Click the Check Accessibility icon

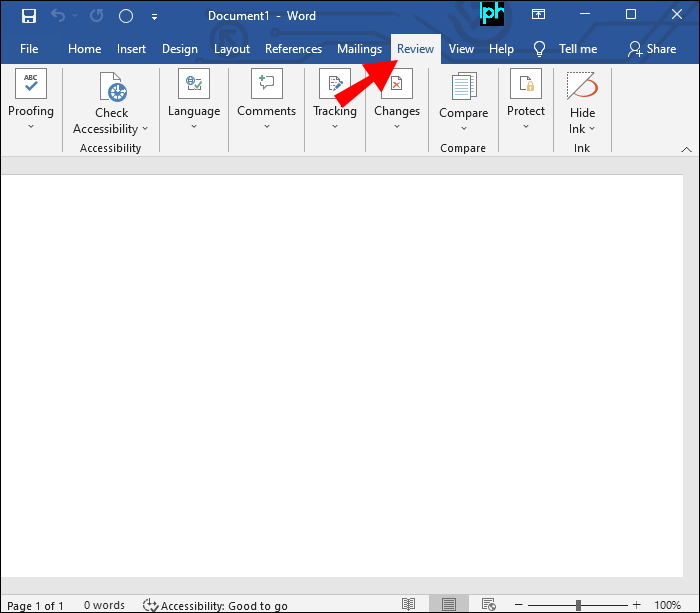click(x=113, y=87)
